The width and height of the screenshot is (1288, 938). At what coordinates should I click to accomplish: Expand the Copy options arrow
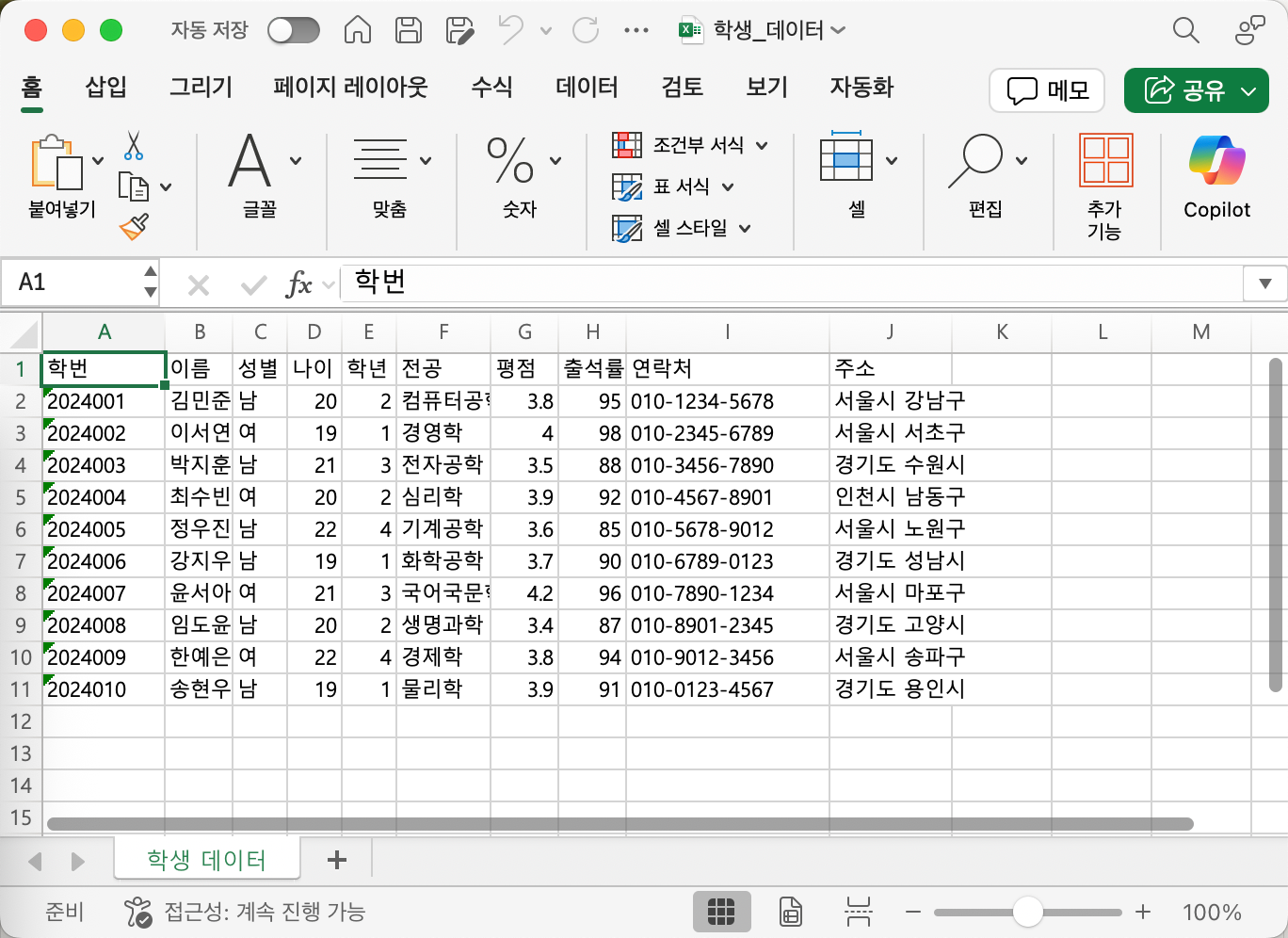[x=166, y=187]
